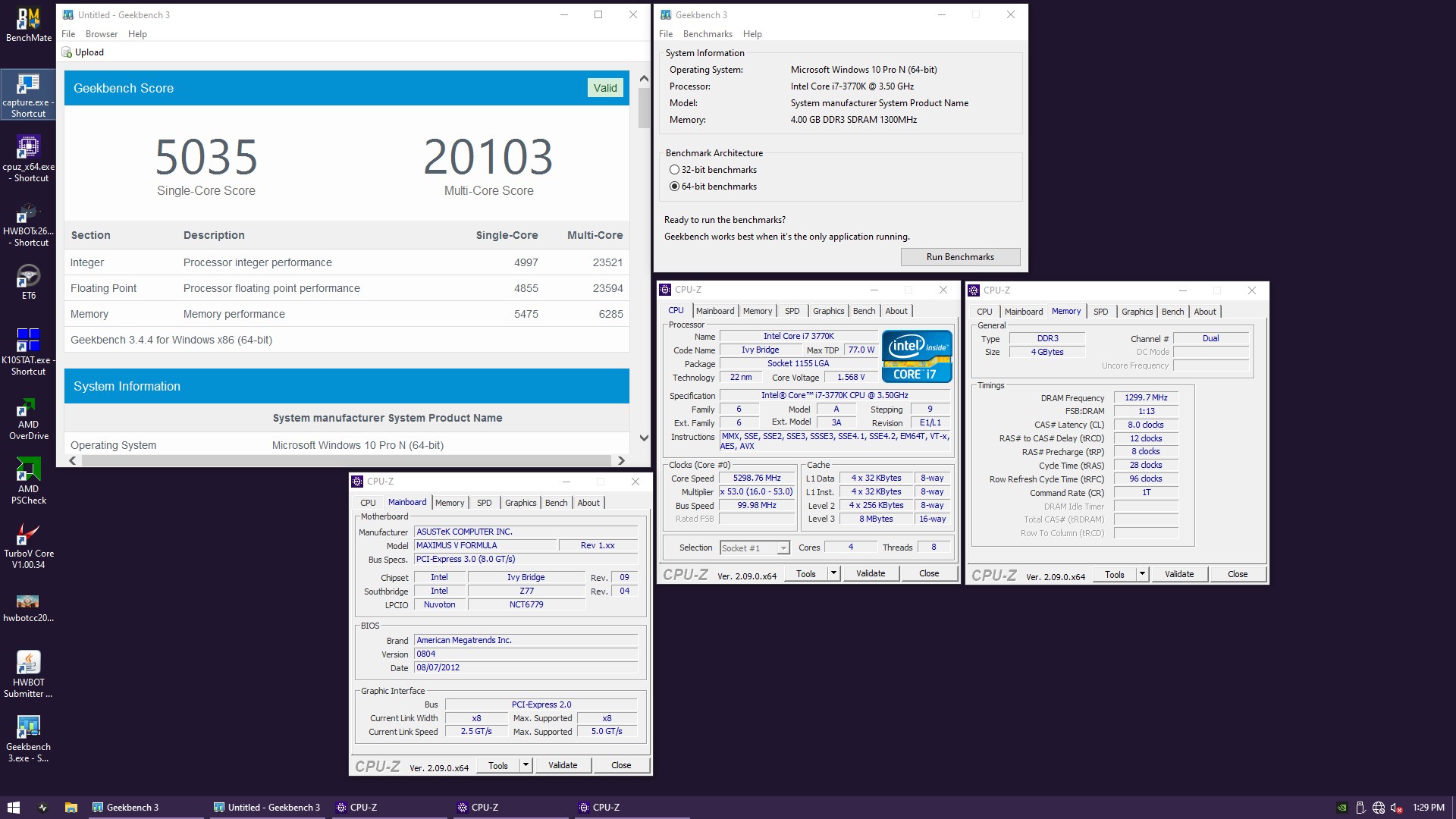1456x819 pixels.
Task: Click the MAXIMUS V FORMULA model field
Action: tap(485, 545)
